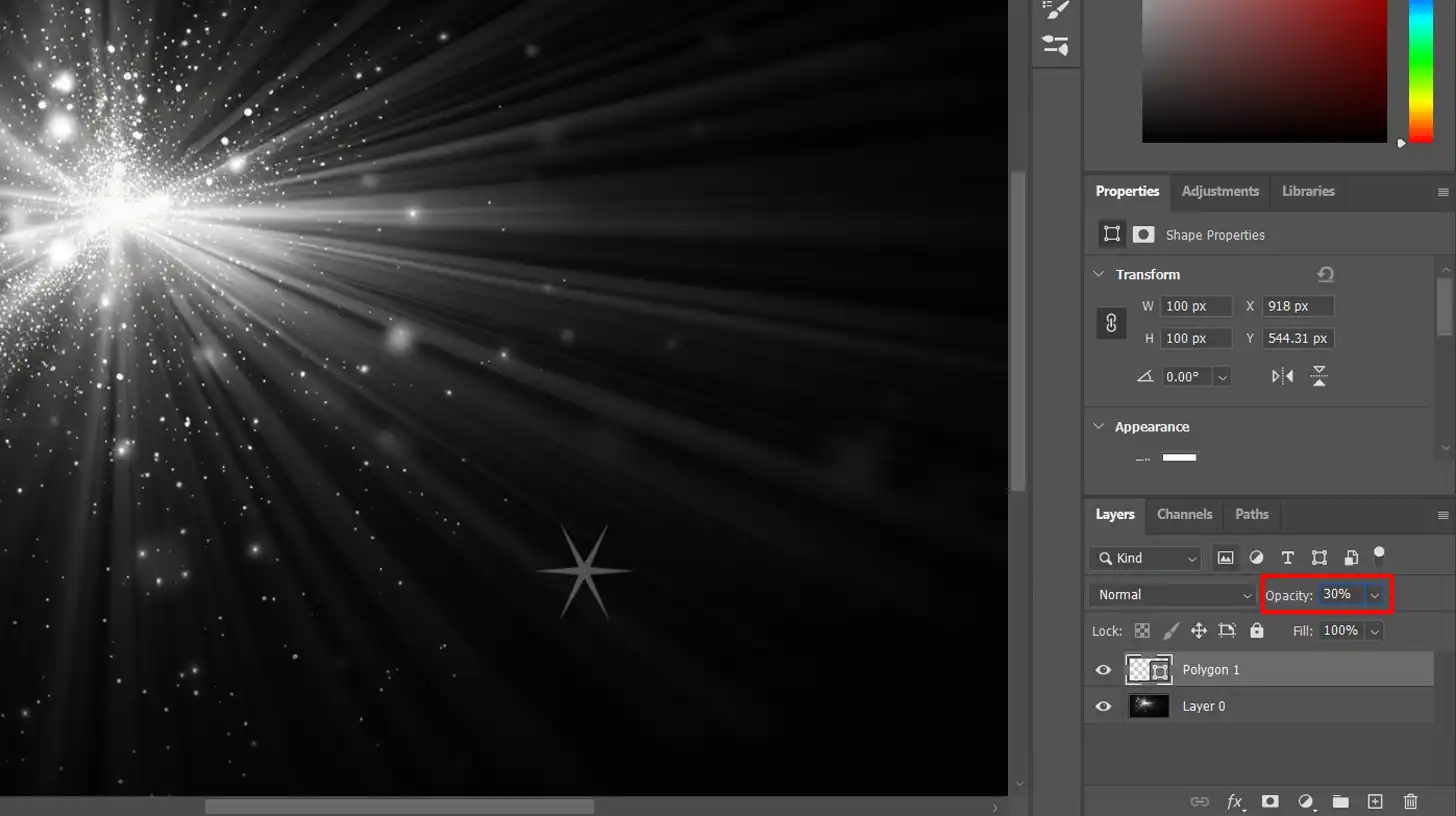Click the rotation angle icon
This screenshot has width=1456, height=816.
pos(1145,377)
